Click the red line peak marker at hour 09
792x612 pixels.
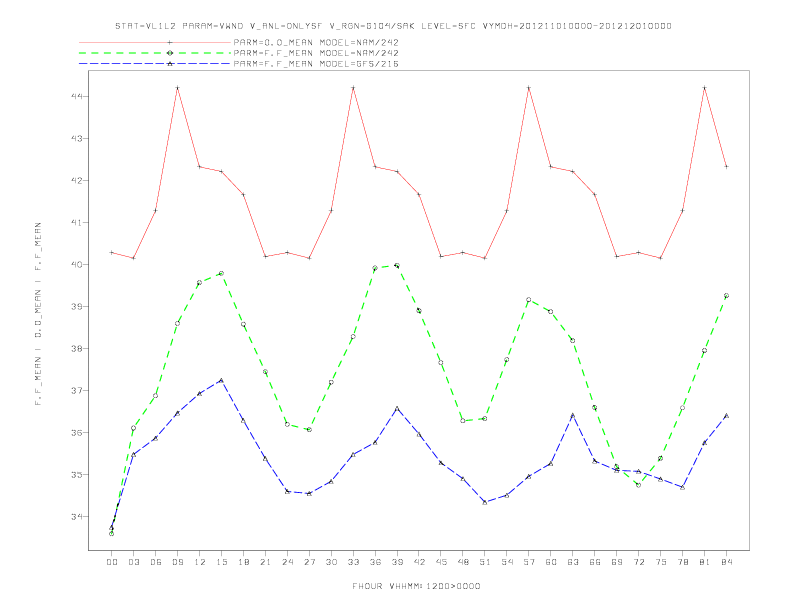(177, 88)
